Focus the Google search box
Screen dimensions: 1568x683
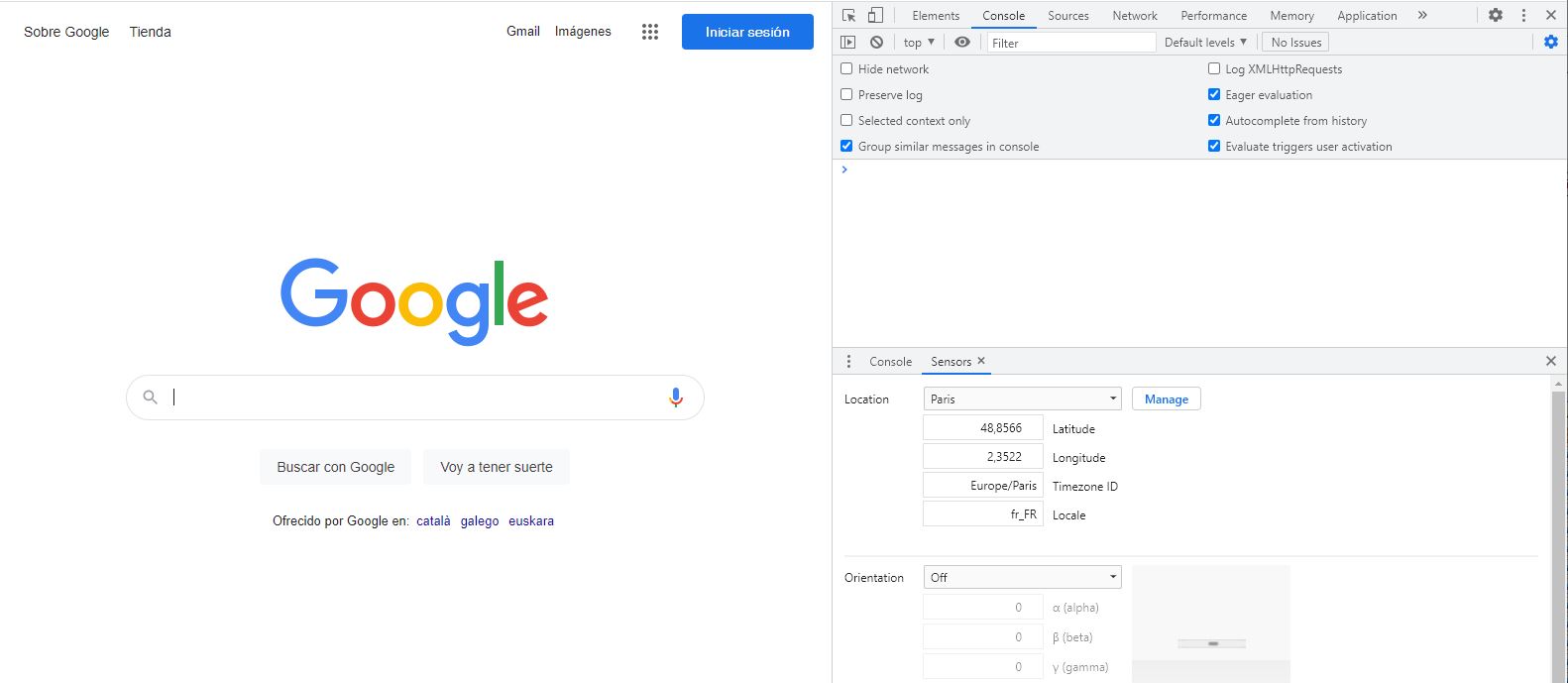414,398
